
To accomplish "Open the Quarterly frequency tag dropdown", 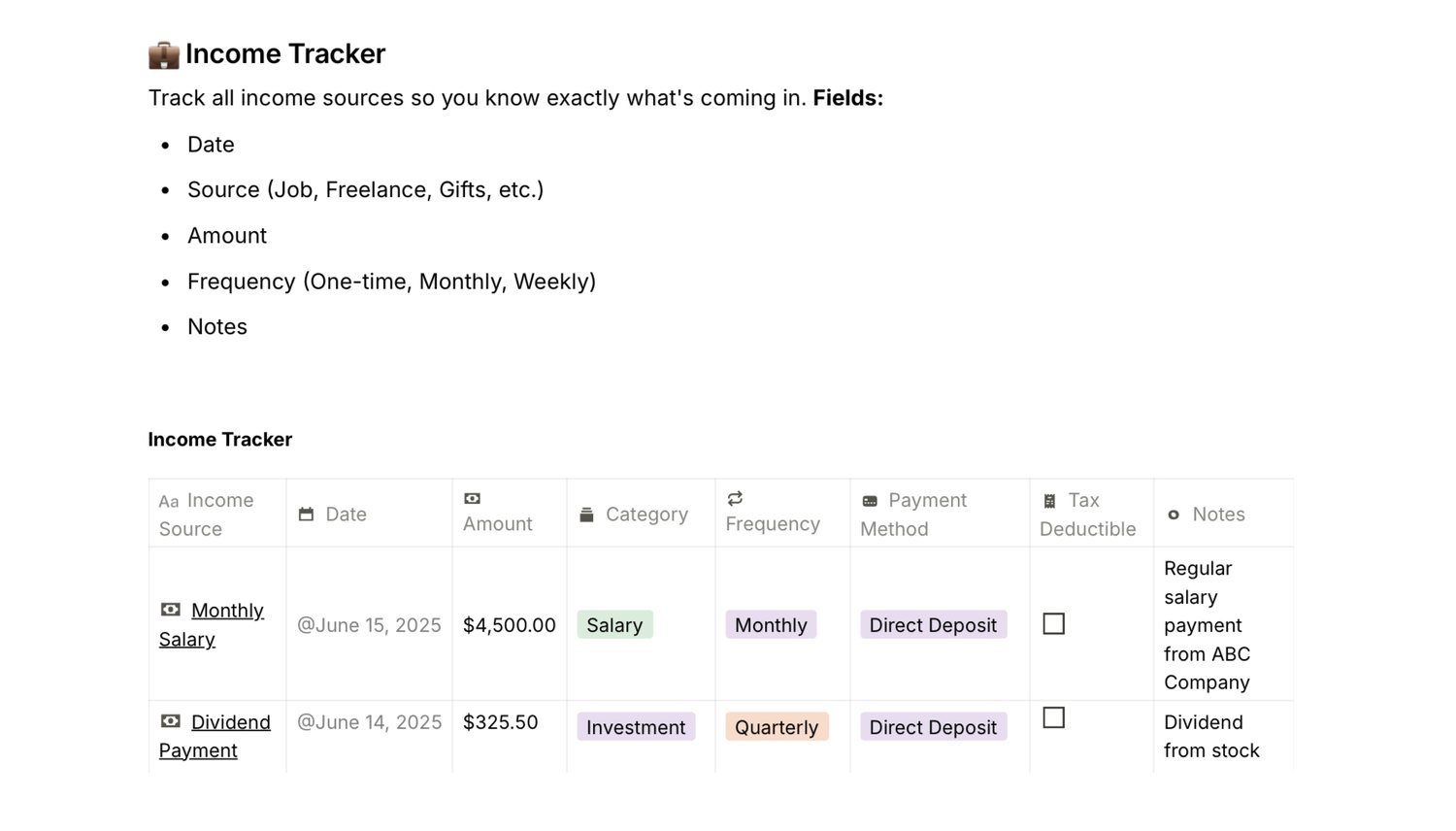I will 777,727.
